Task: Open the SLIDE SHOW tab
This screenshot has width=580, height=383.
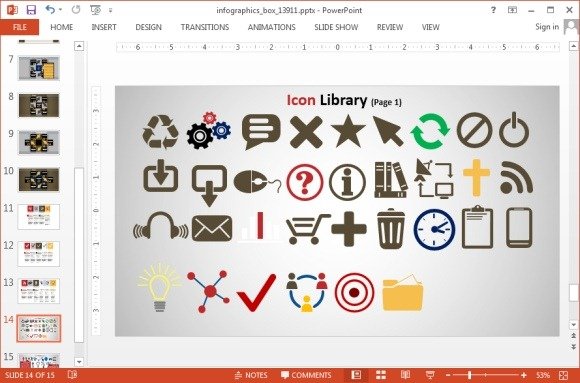Action: tap(336, 27)
